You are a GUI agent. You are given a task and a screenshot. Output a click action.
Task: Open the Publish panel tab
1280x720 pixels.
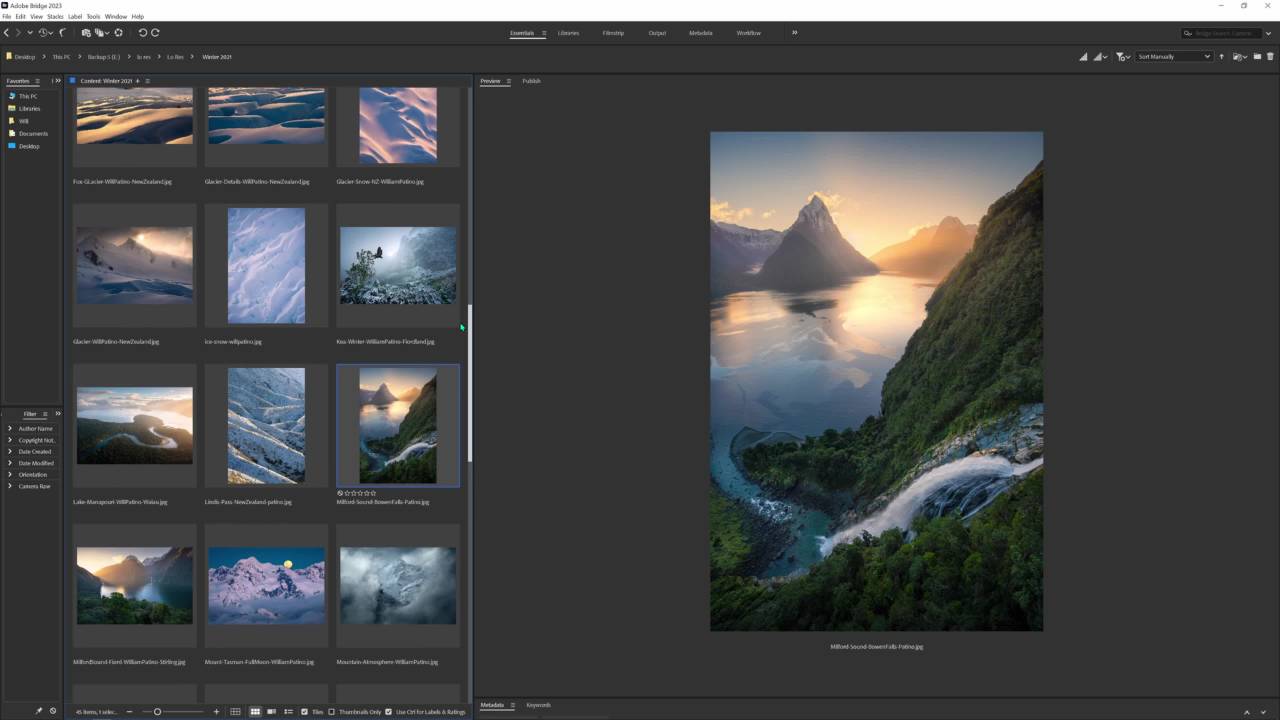point(531,81)
